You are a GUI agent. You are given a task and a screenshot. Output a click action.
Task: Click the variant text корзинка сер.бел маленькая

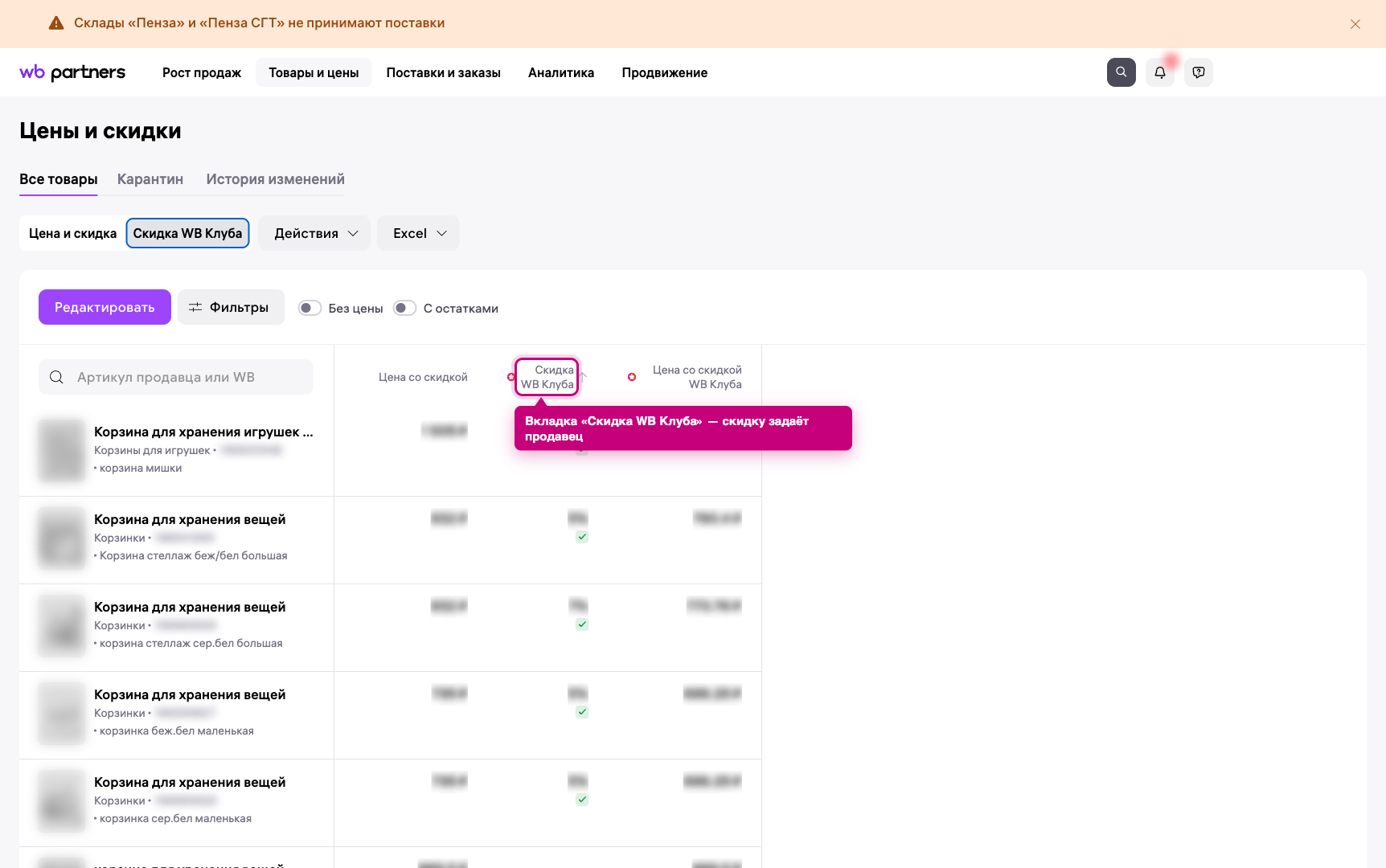175,818
